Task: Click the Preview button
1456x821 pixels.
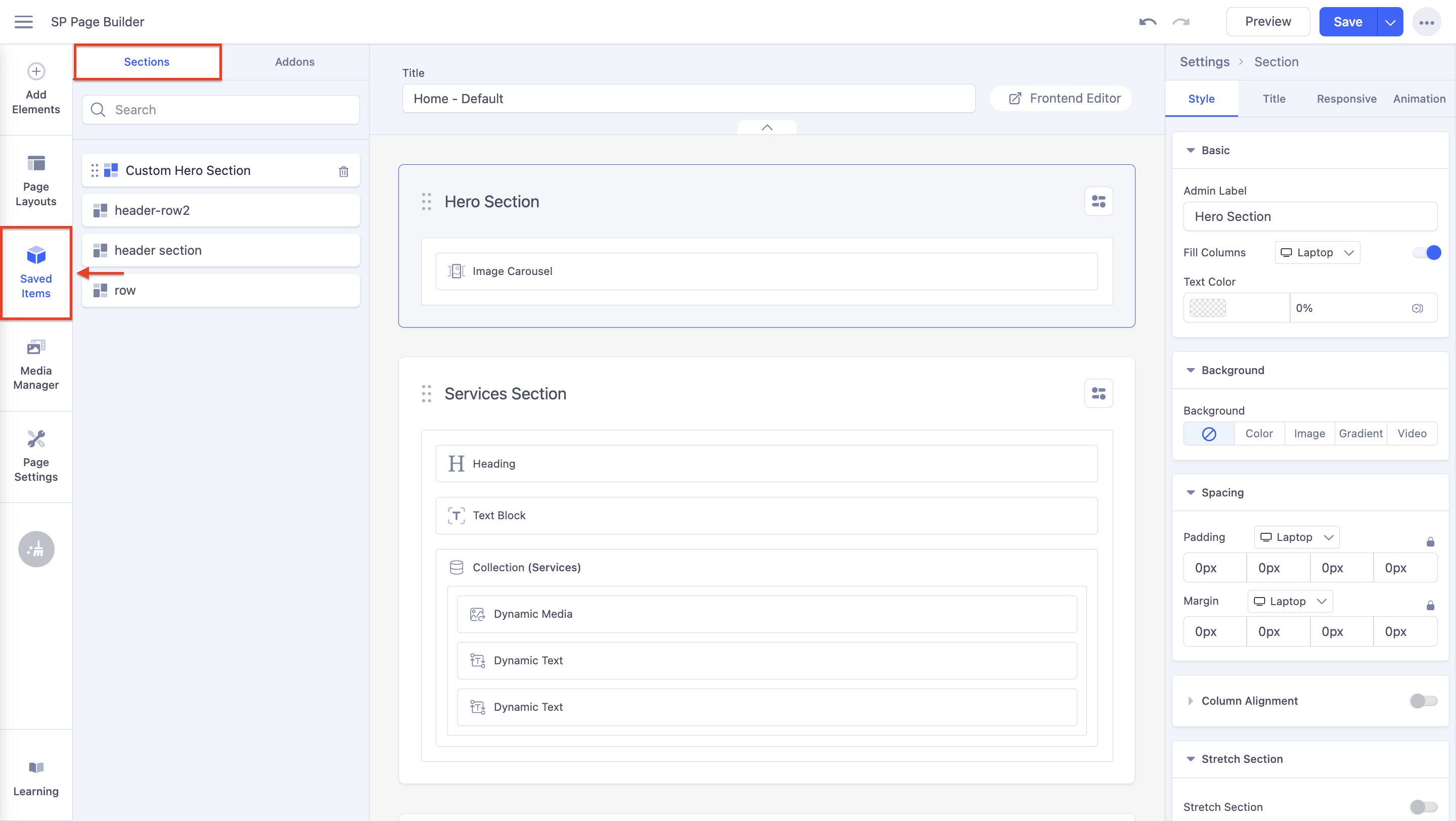Action: [1268, 22]
